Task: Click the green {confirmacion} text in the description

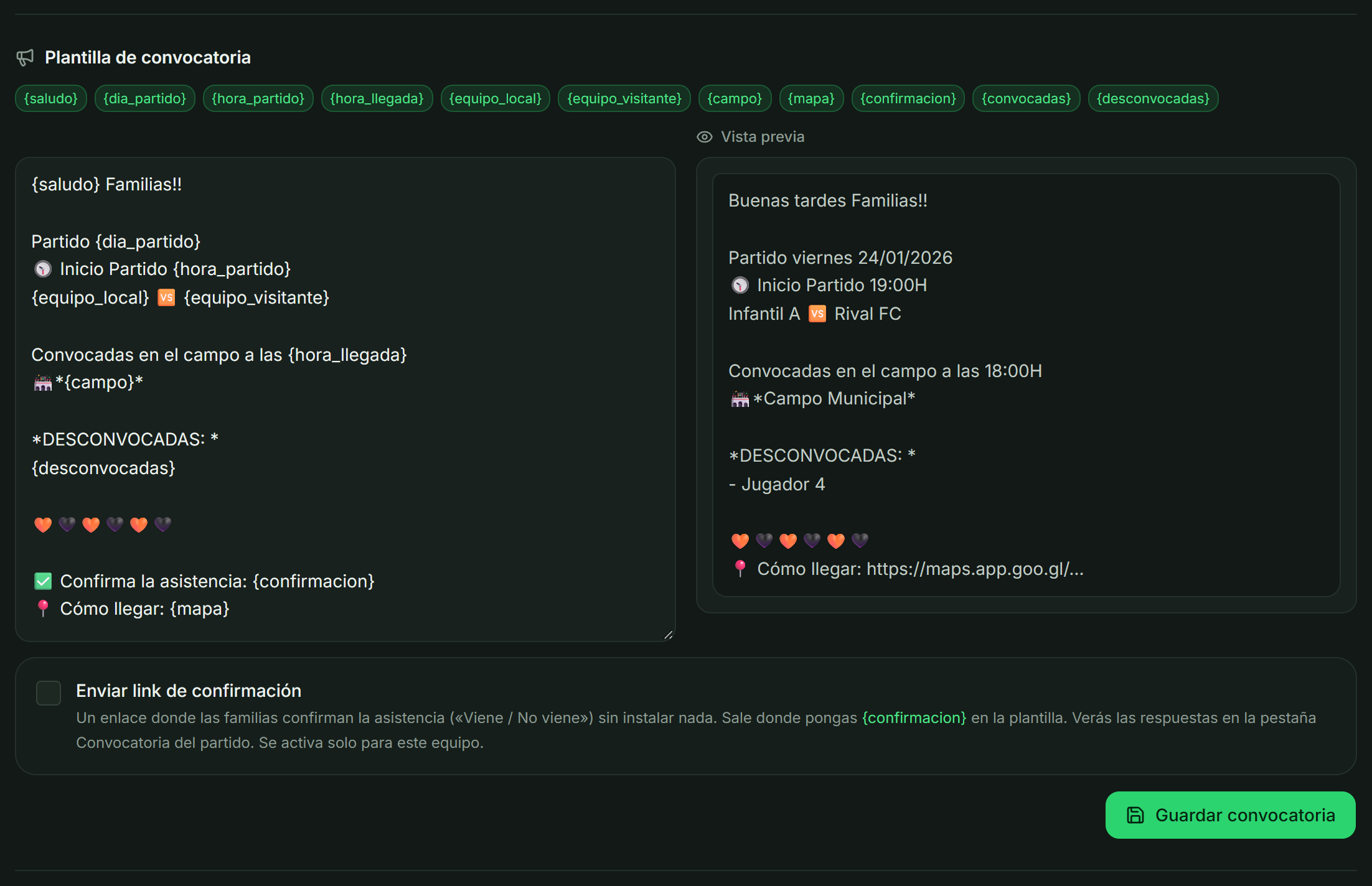Action: (x=914, y=717)
